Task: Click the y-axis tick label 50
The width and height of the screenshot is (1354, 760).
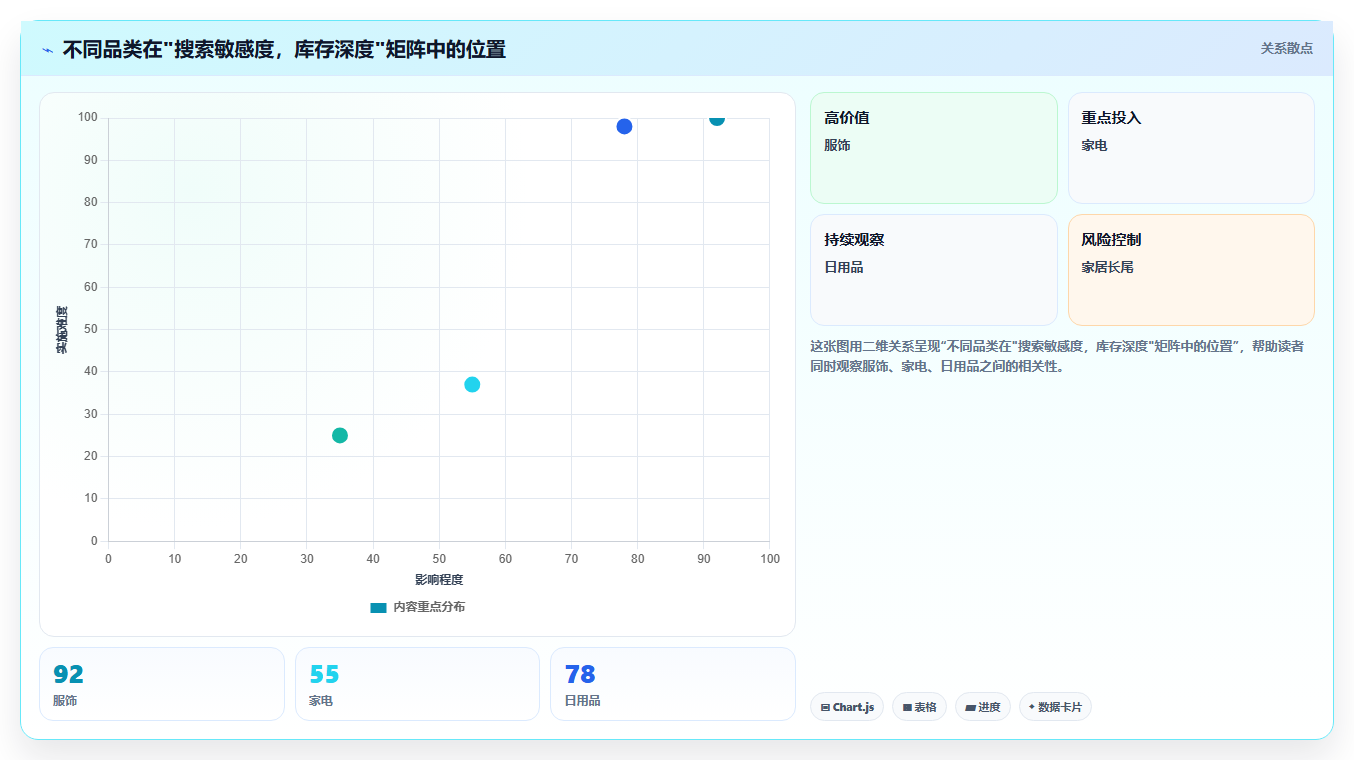Action: point(91,329)
